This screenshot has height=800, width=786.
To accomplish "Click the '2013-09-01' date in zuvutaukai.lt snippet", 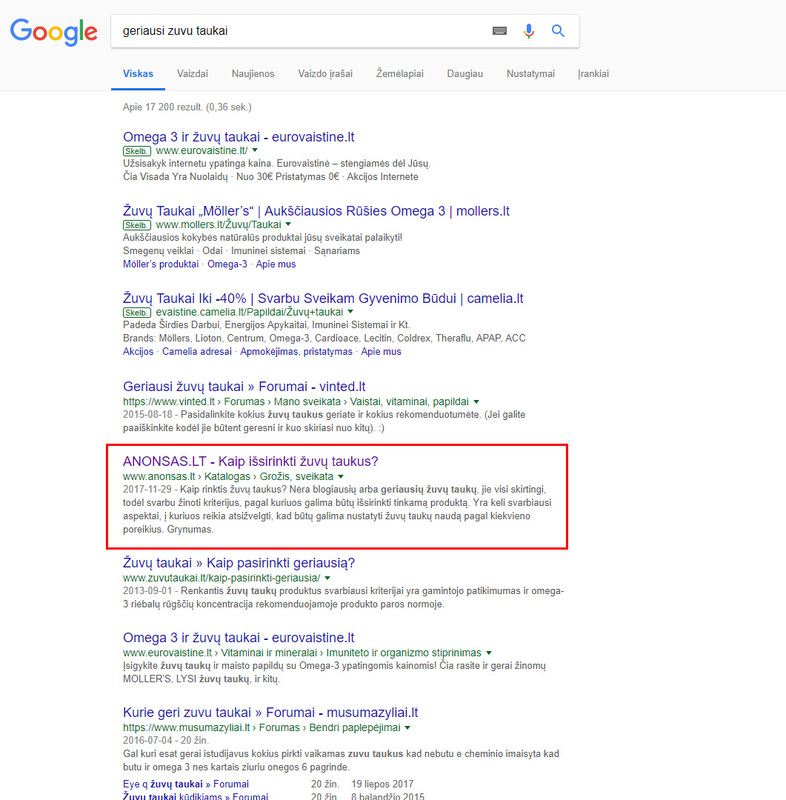I will (x=147, y=591).
